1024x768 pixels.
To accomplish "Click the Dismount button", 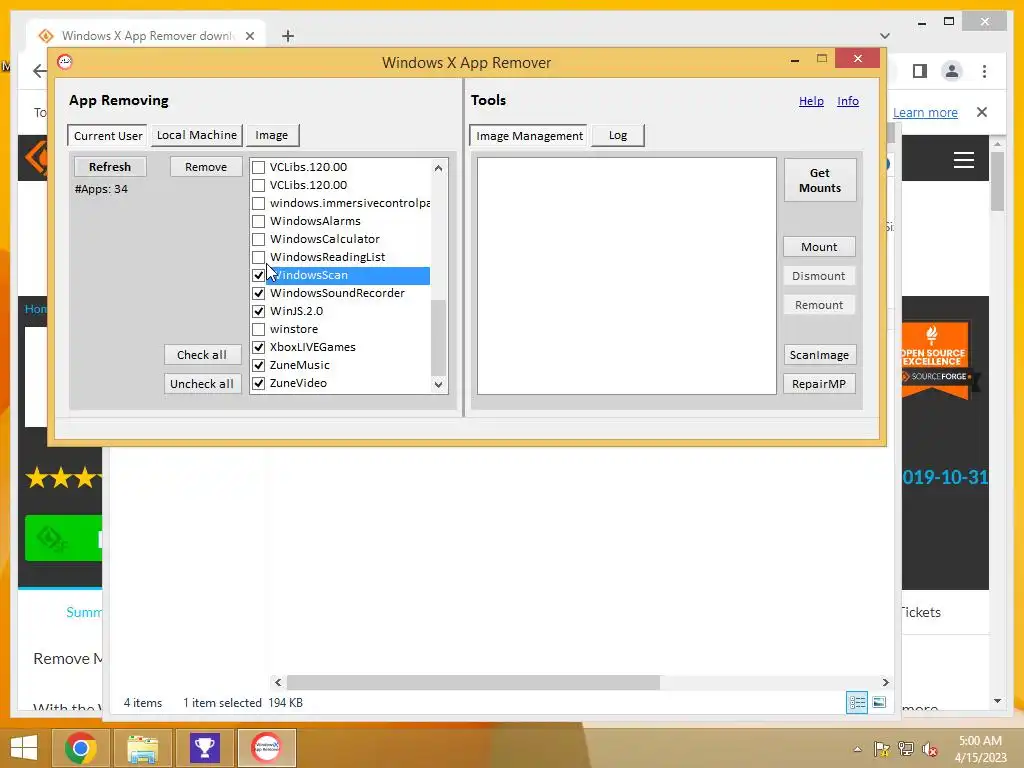I will click(x=819, y=276).
